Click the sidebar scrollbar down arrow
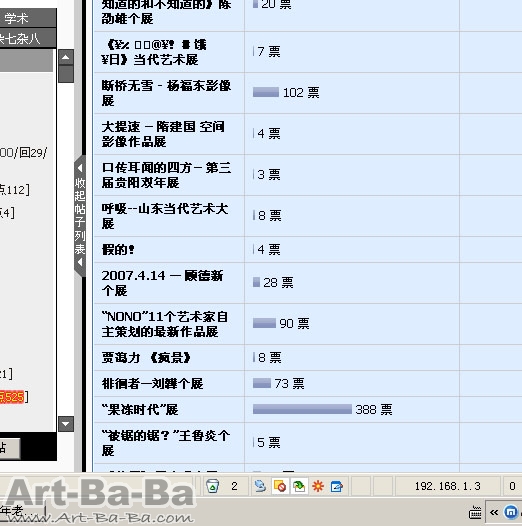The height and width of the screenshot is (526, 522). point(66,424)
